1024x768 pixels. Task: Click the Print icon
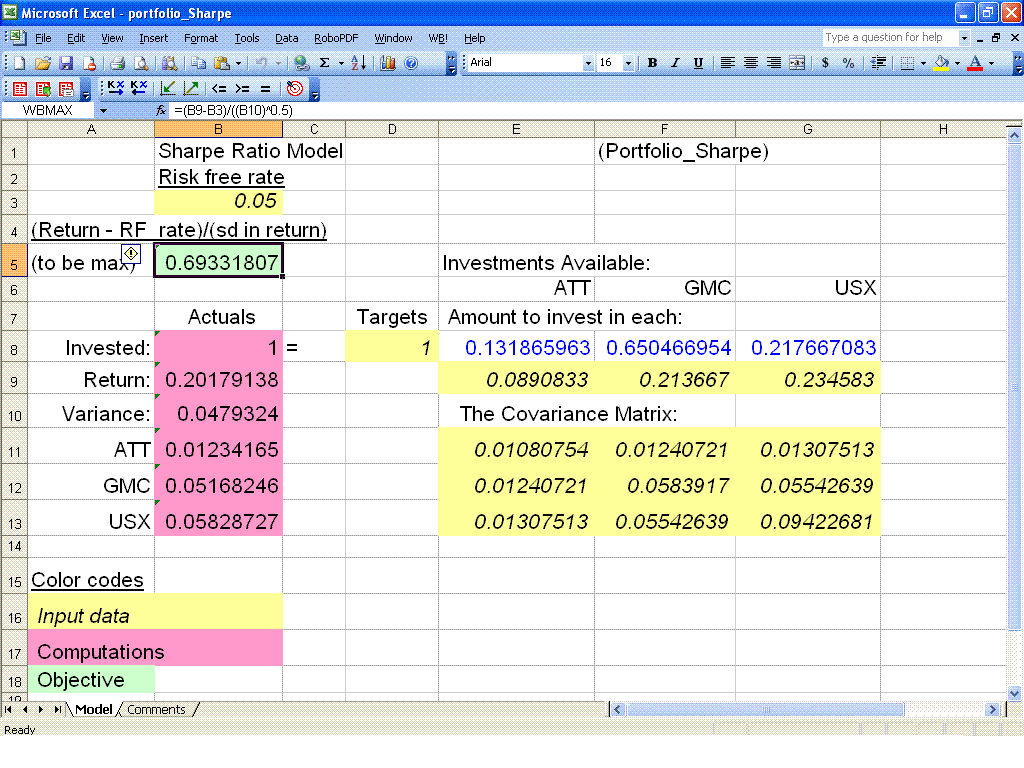(118, 63)
